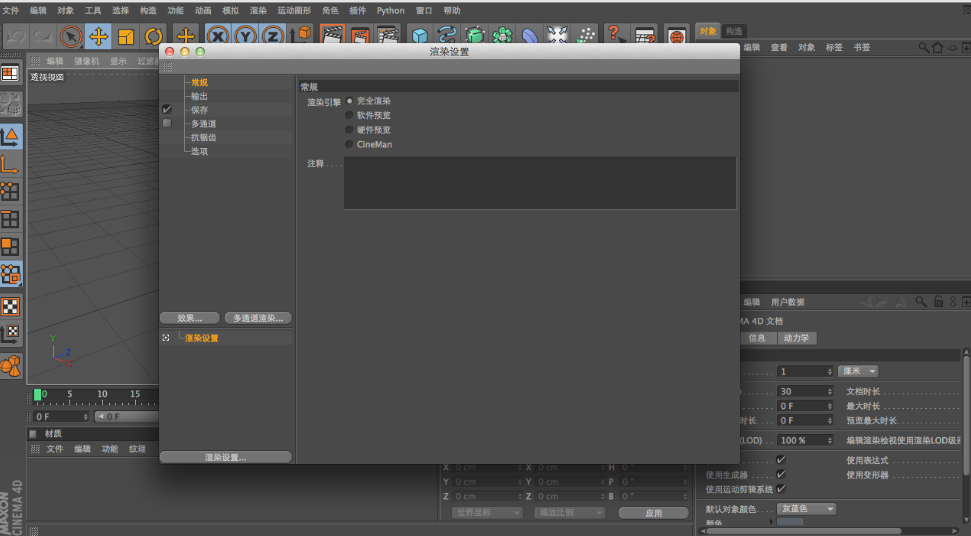Select the 完全渲染 render engine option
971x536 pixels.
tap(349, 100)
